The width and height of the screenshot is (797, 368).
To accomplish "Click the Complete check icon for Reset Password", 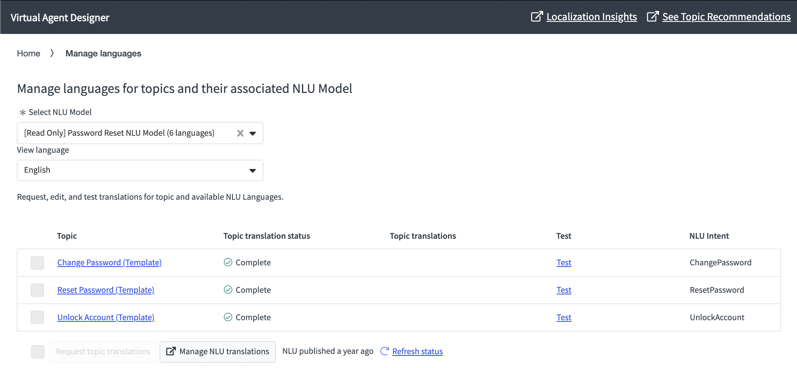I will point(228,290).
